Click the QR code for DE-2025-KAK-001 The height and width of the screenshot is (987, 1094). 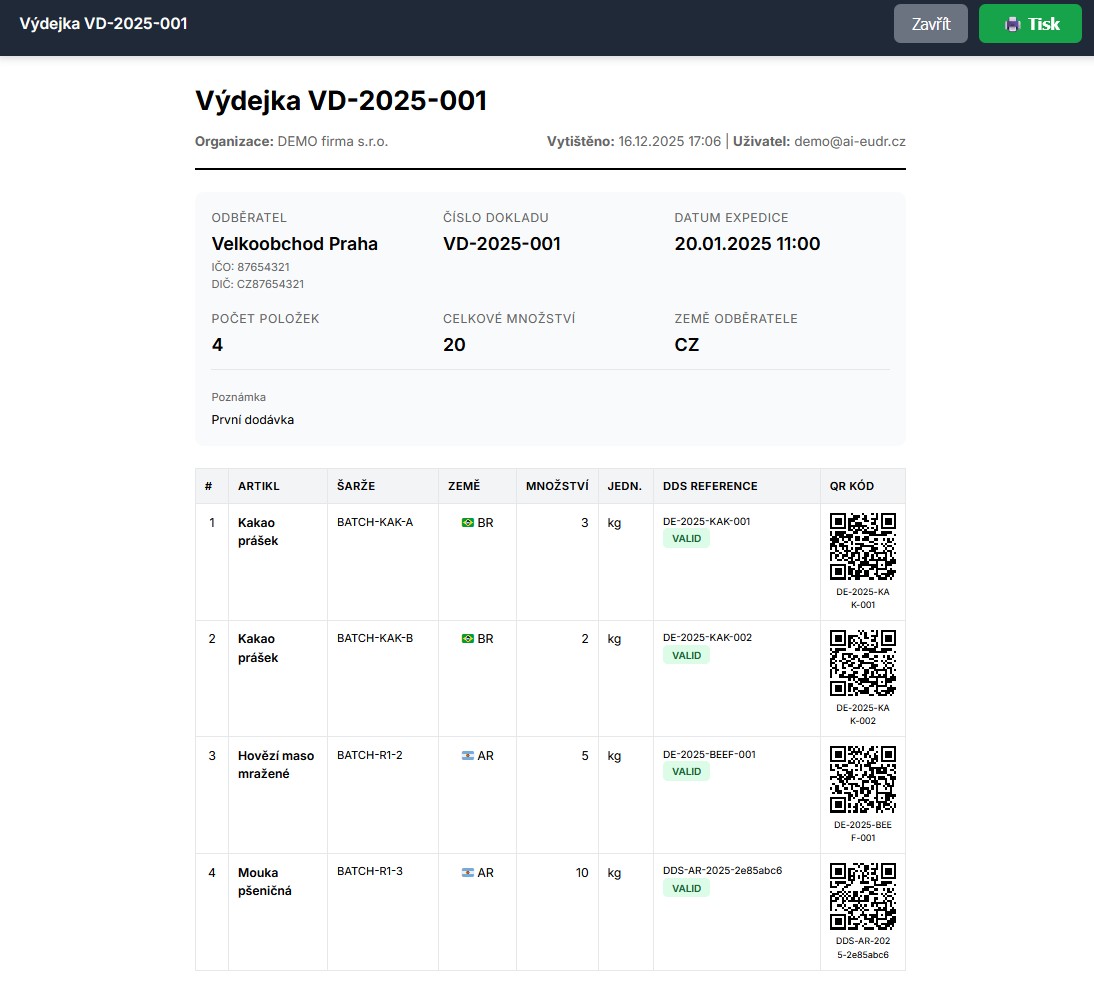(x=862, y=546)
